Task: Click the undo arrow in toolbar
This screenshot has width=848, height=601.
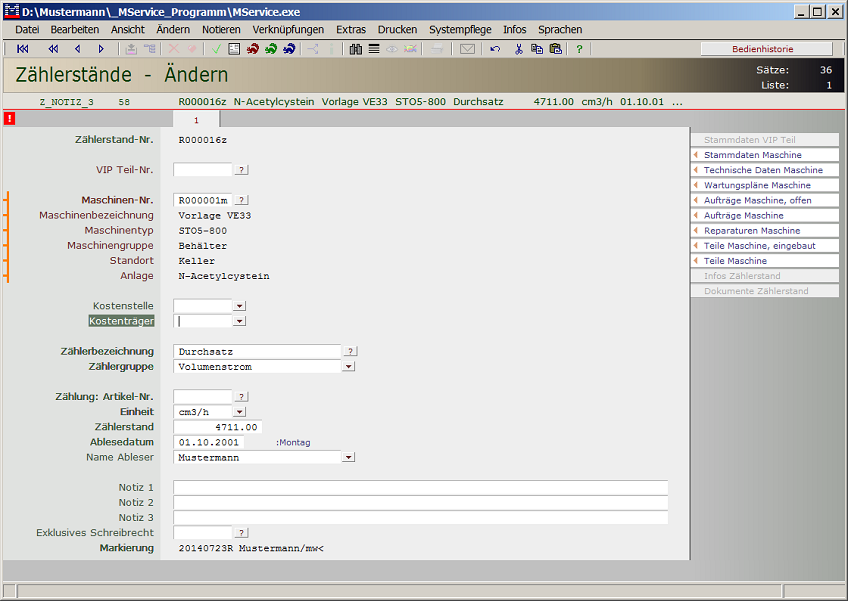Action: coord(495,49)
